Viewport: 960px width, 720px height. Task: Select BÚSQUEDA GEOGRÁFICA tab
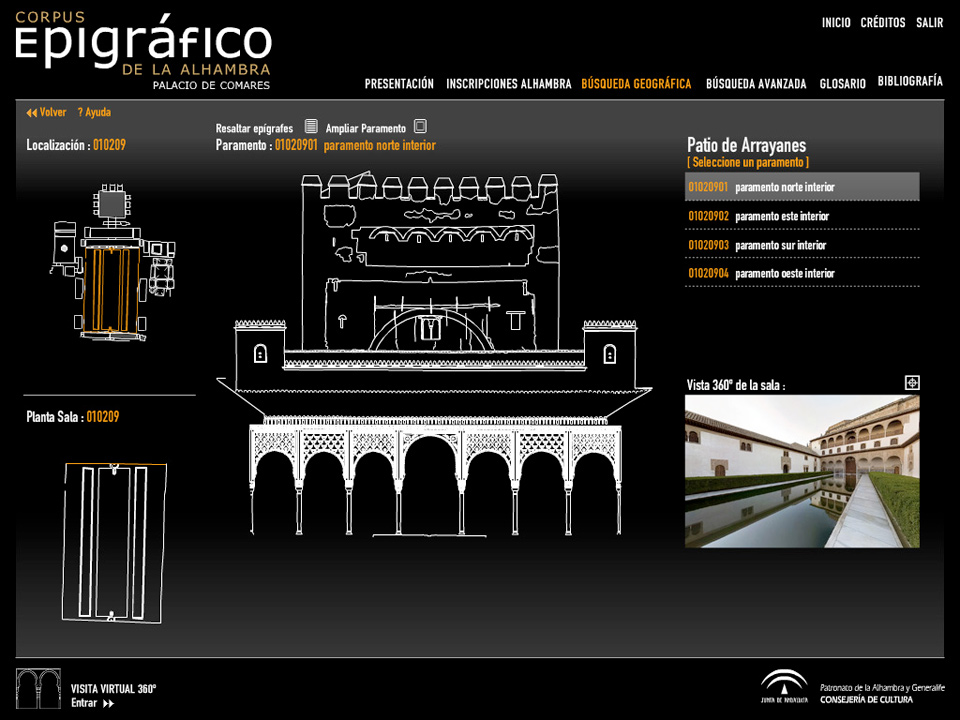pos(636,84)
